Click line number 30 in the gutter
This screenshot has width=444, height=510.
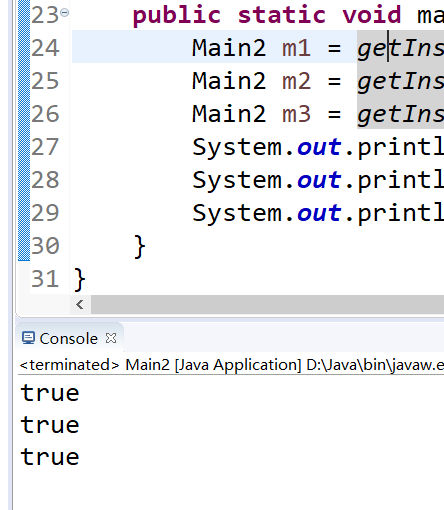[x=45, y=246]
